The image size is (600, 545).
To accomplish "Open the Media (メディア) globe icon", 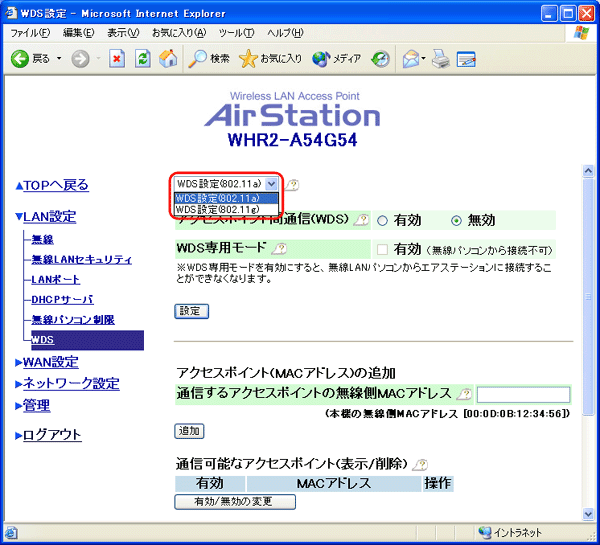I will pyautogui.click(x=321, y=59).
